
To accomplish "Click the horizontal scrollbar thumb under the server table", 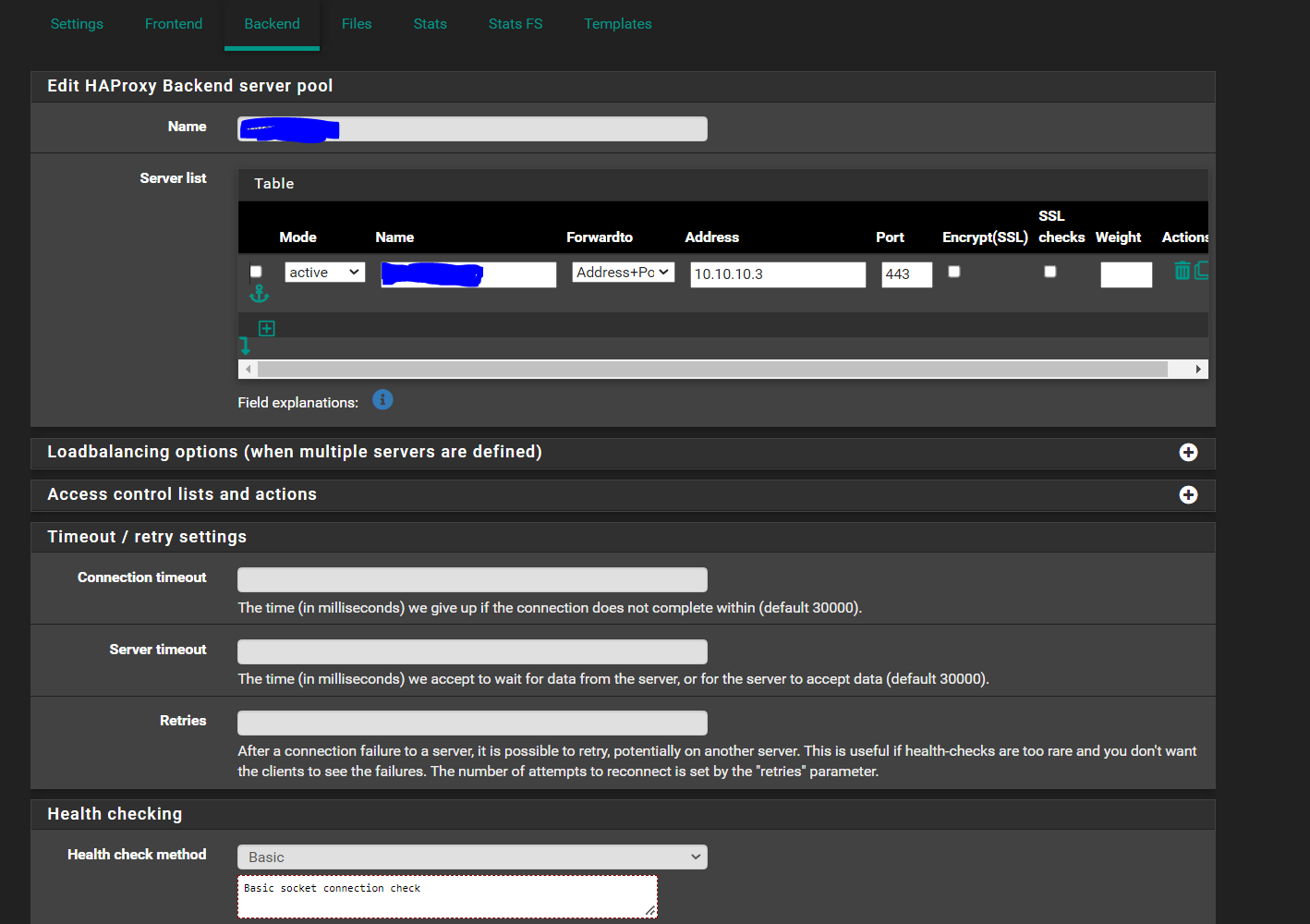I will (712, 370).
